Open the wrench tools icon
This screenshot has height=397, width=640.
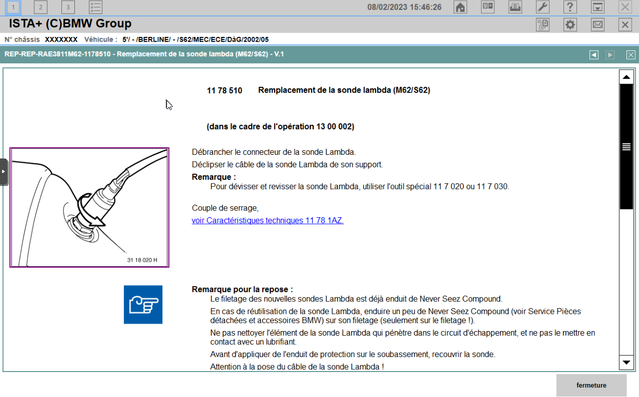(x=542, y=7)
